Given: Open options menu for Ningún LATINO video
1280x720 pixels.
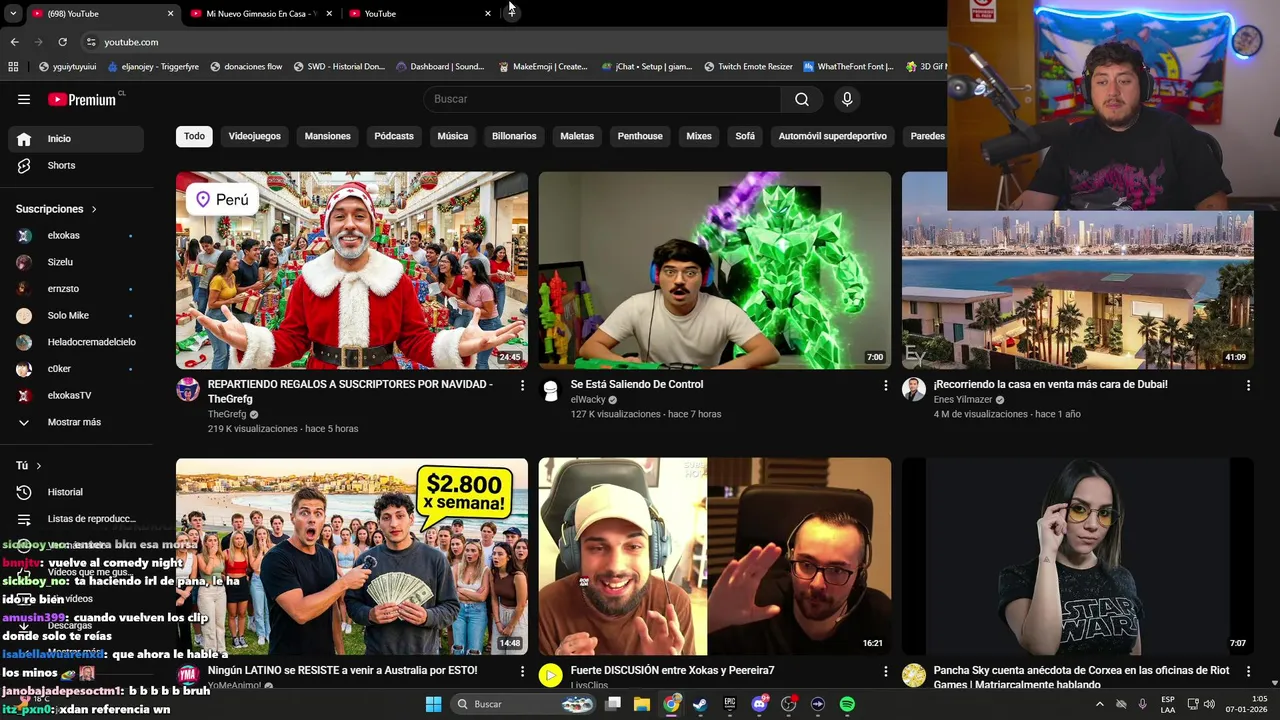Looking at the screenshot, I should click(x=522, y=671).
